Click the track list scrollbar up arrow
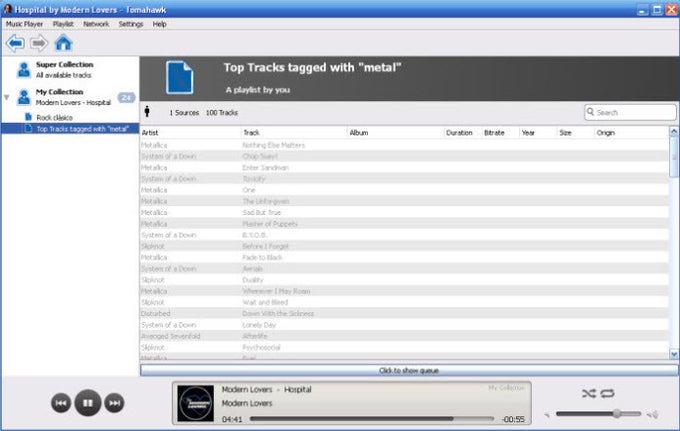The width and height of the screenshot is (680, 431). point(673,131)
